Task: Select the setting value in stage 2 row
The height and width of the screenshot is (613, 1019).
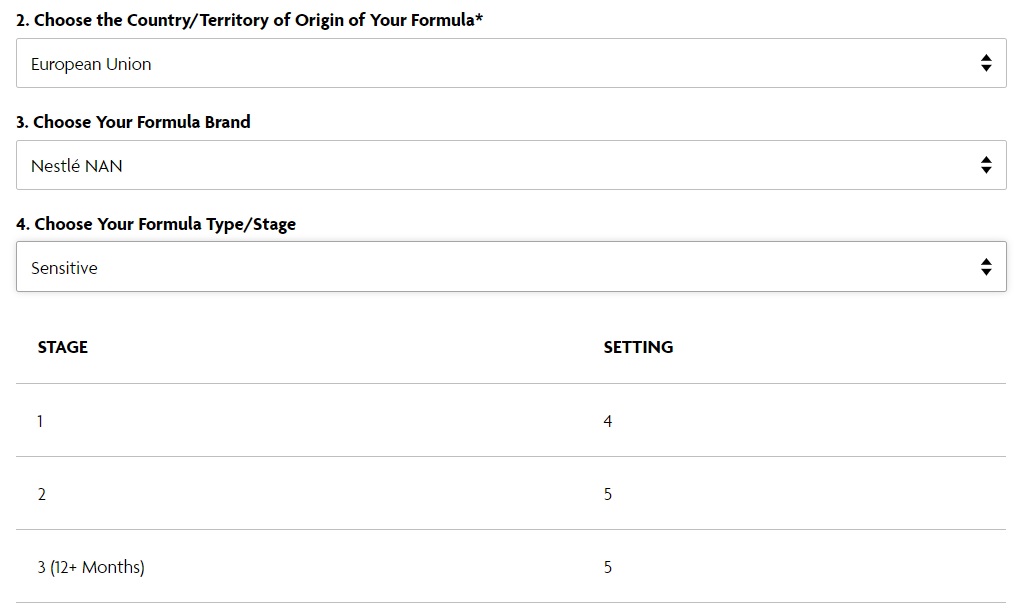Action: pos(608,494)
